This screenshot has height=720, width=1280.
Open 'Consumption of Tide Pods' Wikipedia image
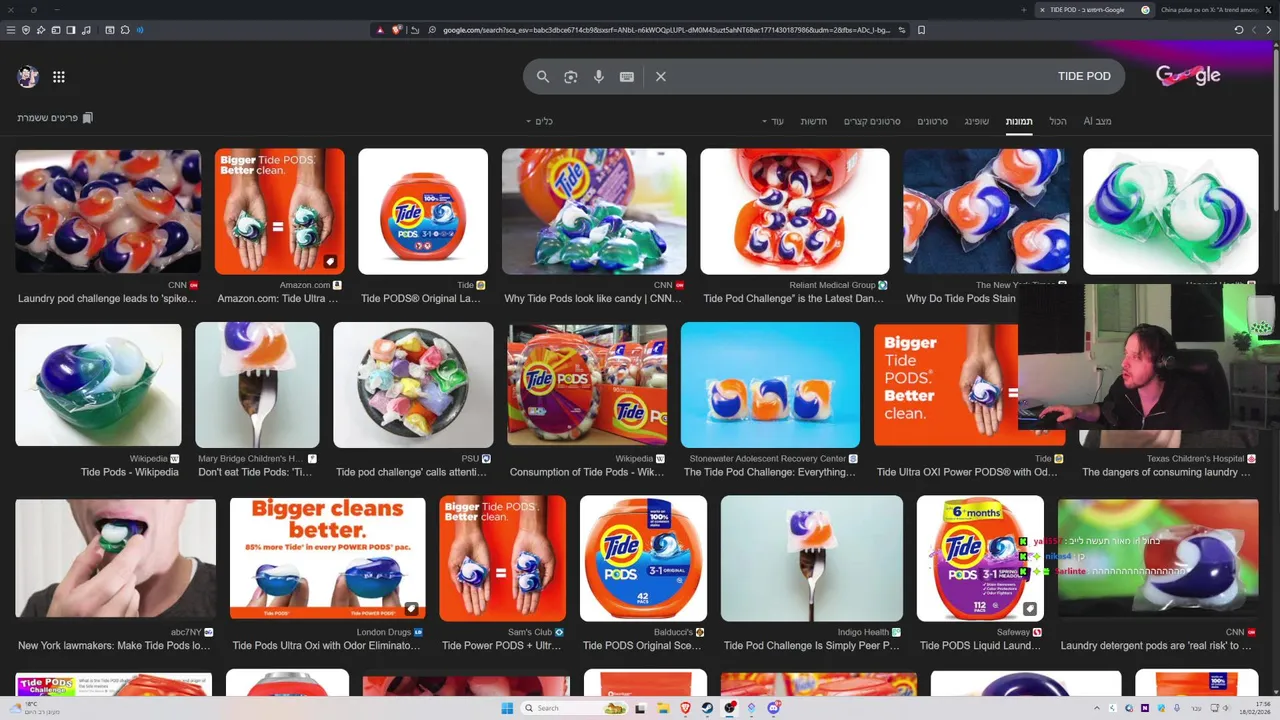pos(587,385)
